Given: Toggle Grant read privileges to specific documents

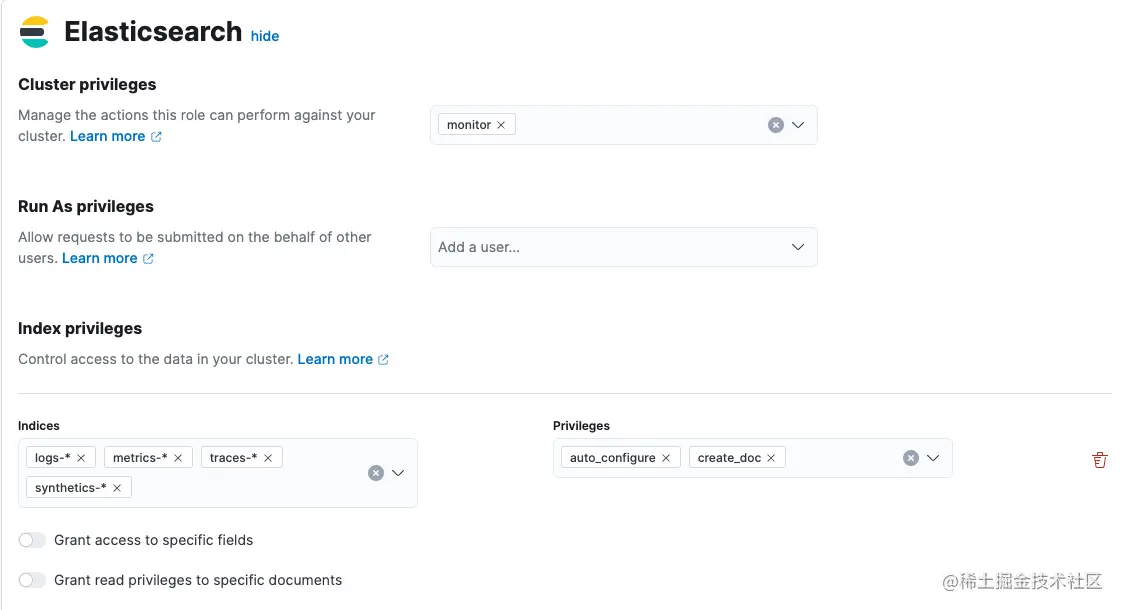Looking at the screenshot, I should click(33, 580).
